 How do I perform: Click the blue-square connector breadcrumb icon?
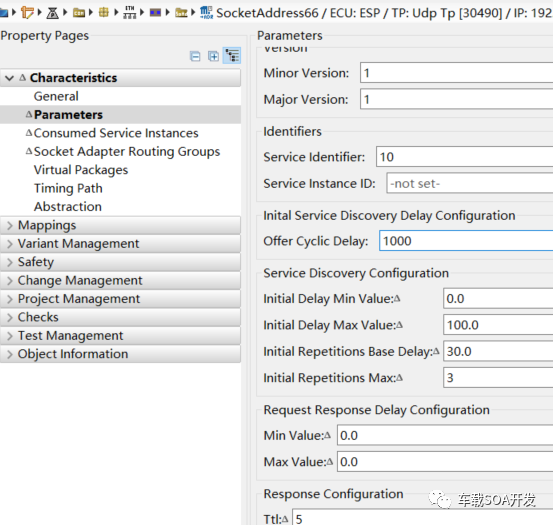pos(155,13)
